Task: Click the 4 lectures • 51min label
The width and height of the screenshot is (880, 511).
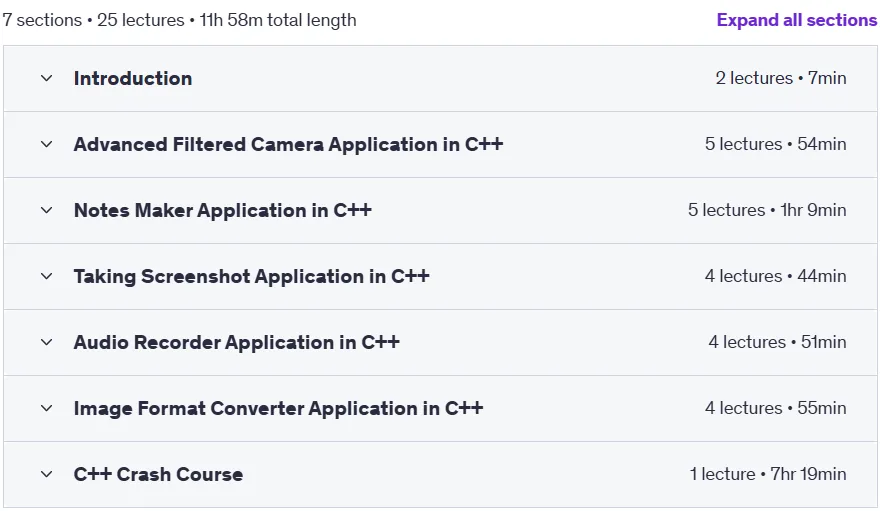Action: click(x=777, y=342)
